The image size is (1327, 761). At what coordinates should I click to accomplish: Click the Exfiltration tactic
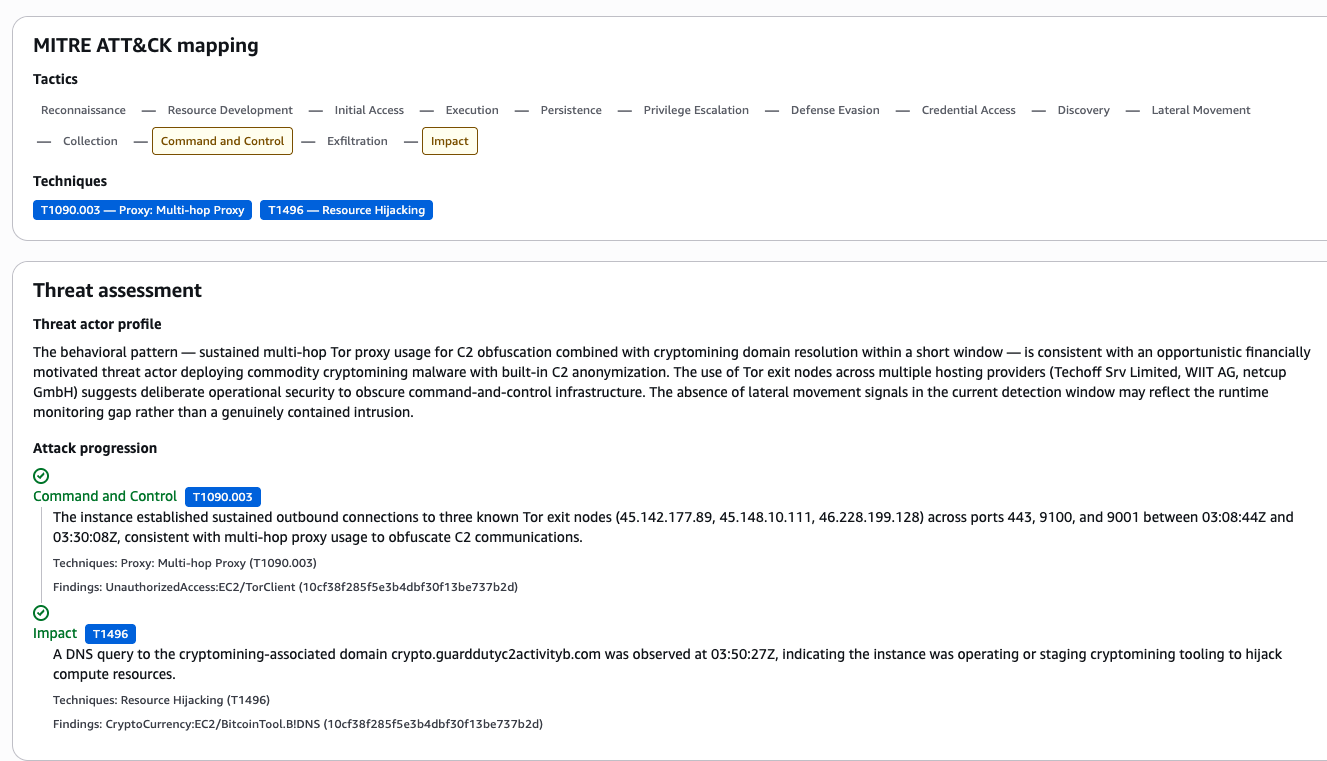point(357,141)
